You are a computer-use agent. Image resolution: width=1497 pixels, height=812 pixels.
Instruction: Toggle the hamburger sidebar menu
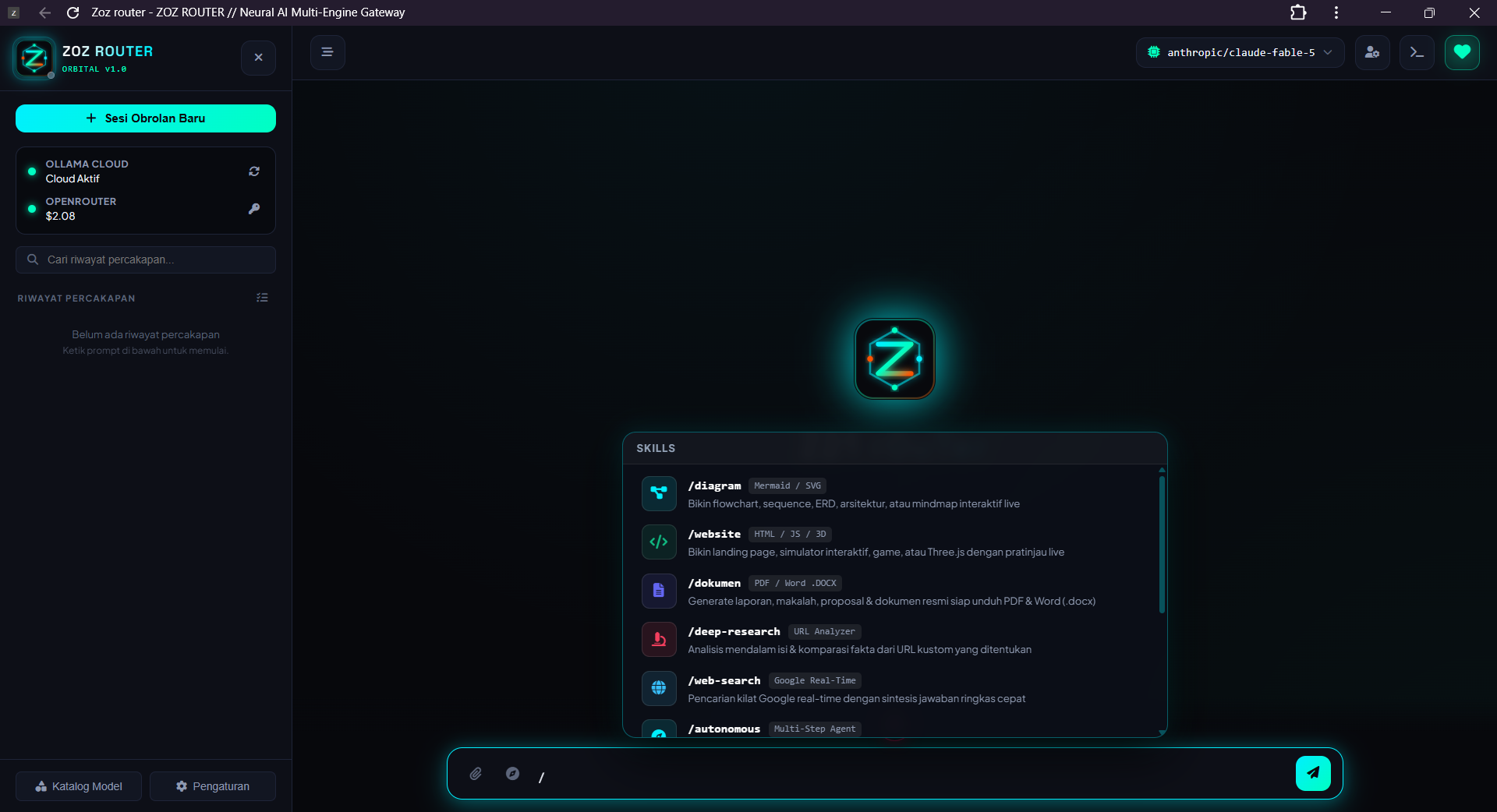pos(327,52)
